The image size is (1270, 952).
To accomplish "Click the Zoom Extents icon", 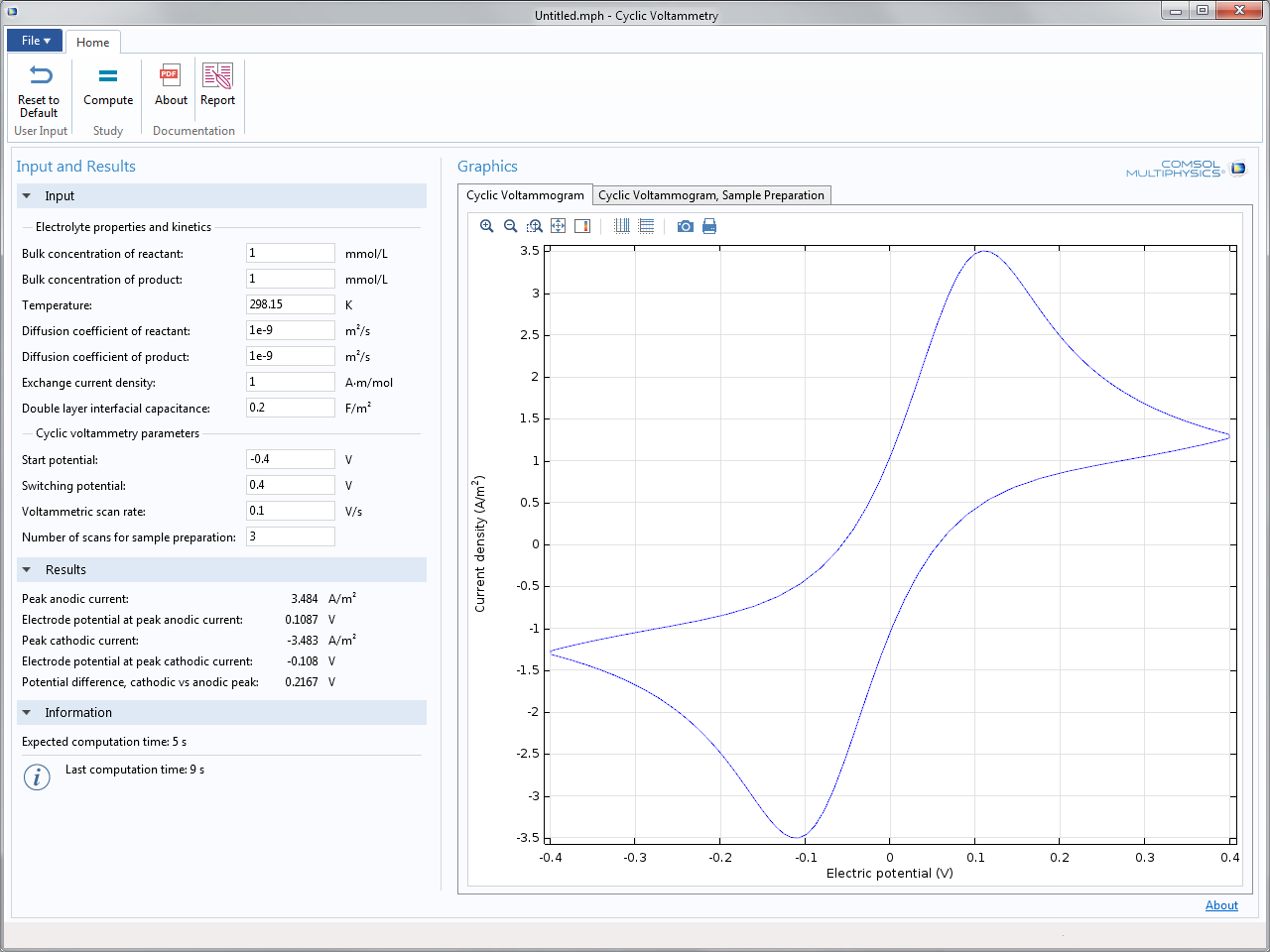I will tap(558, 226).
